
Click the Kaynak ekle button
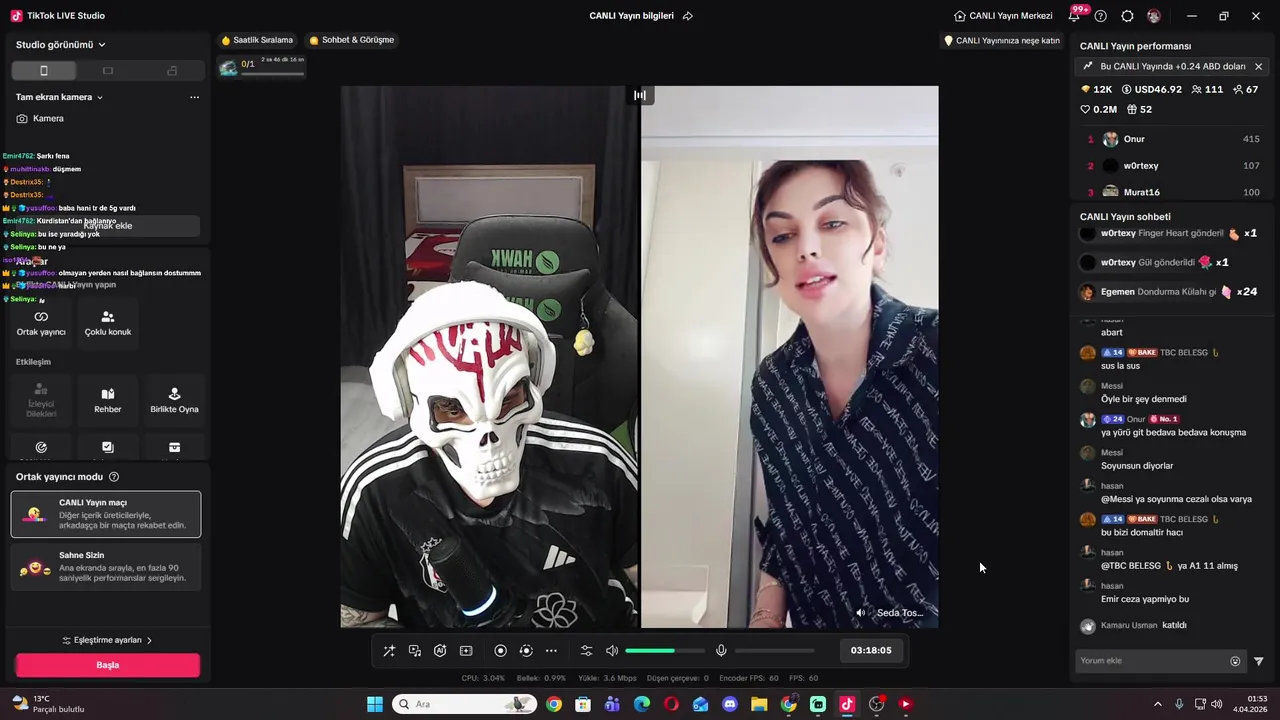(x=108, y=226)
